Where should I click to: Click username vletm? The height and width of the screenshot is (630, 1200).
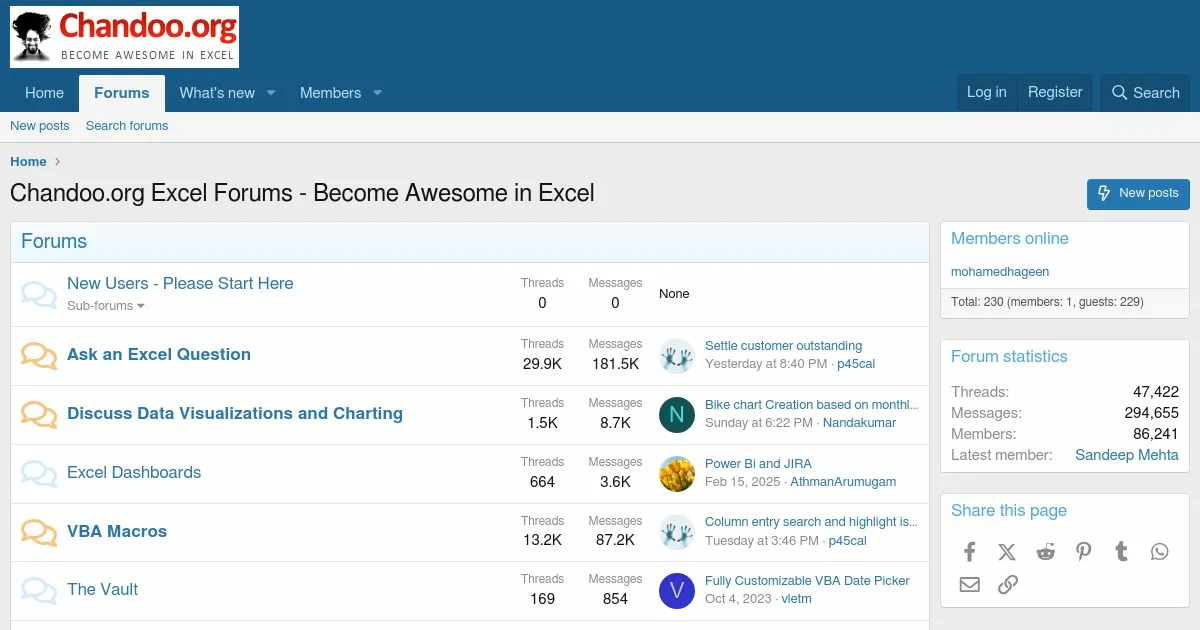[796, 599]
